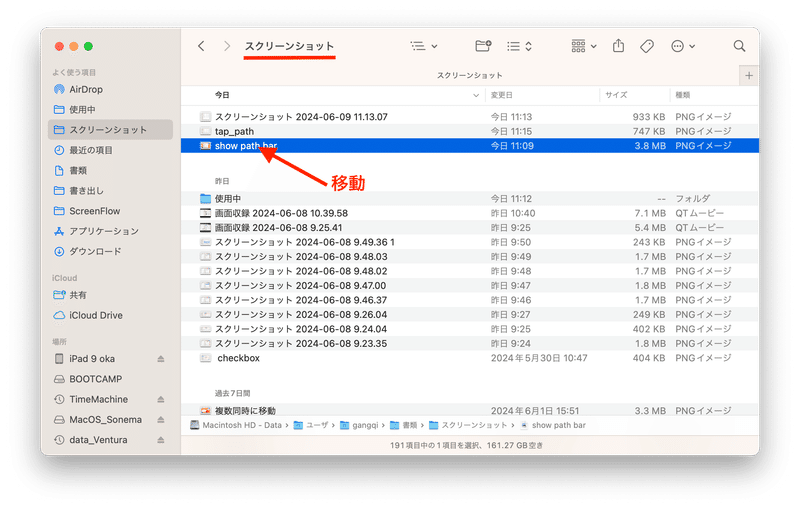Open the group-by grid dropdown
The width and height of the screenshot is (800, 509).
click(x=584, y=46)
